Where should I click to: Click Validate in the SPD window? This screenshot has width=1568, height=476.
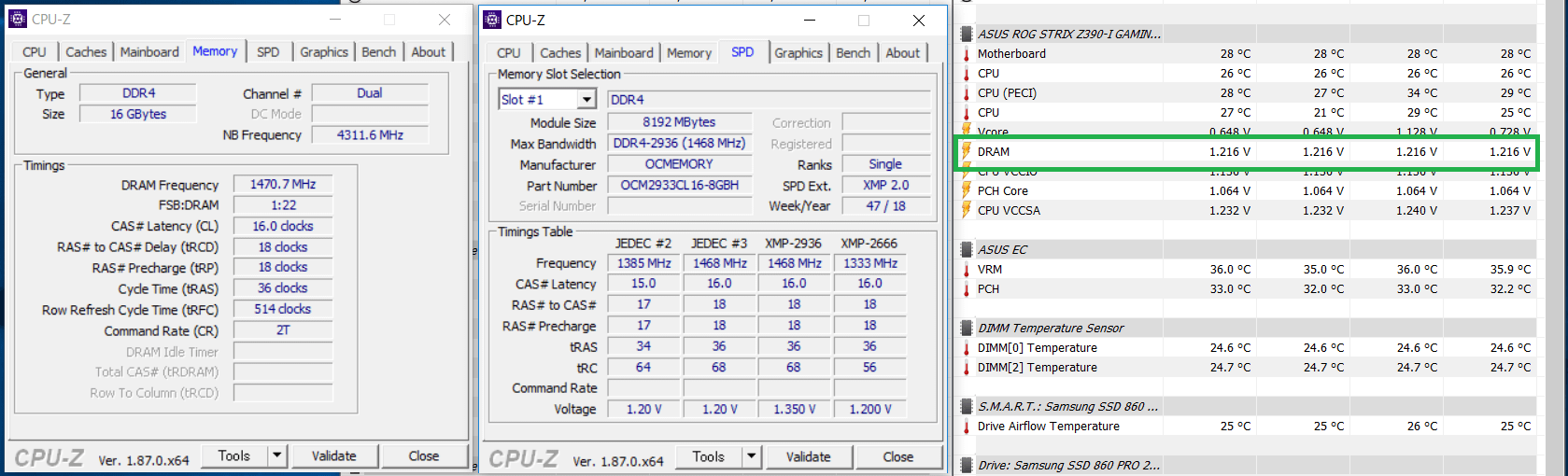point(809,456)
